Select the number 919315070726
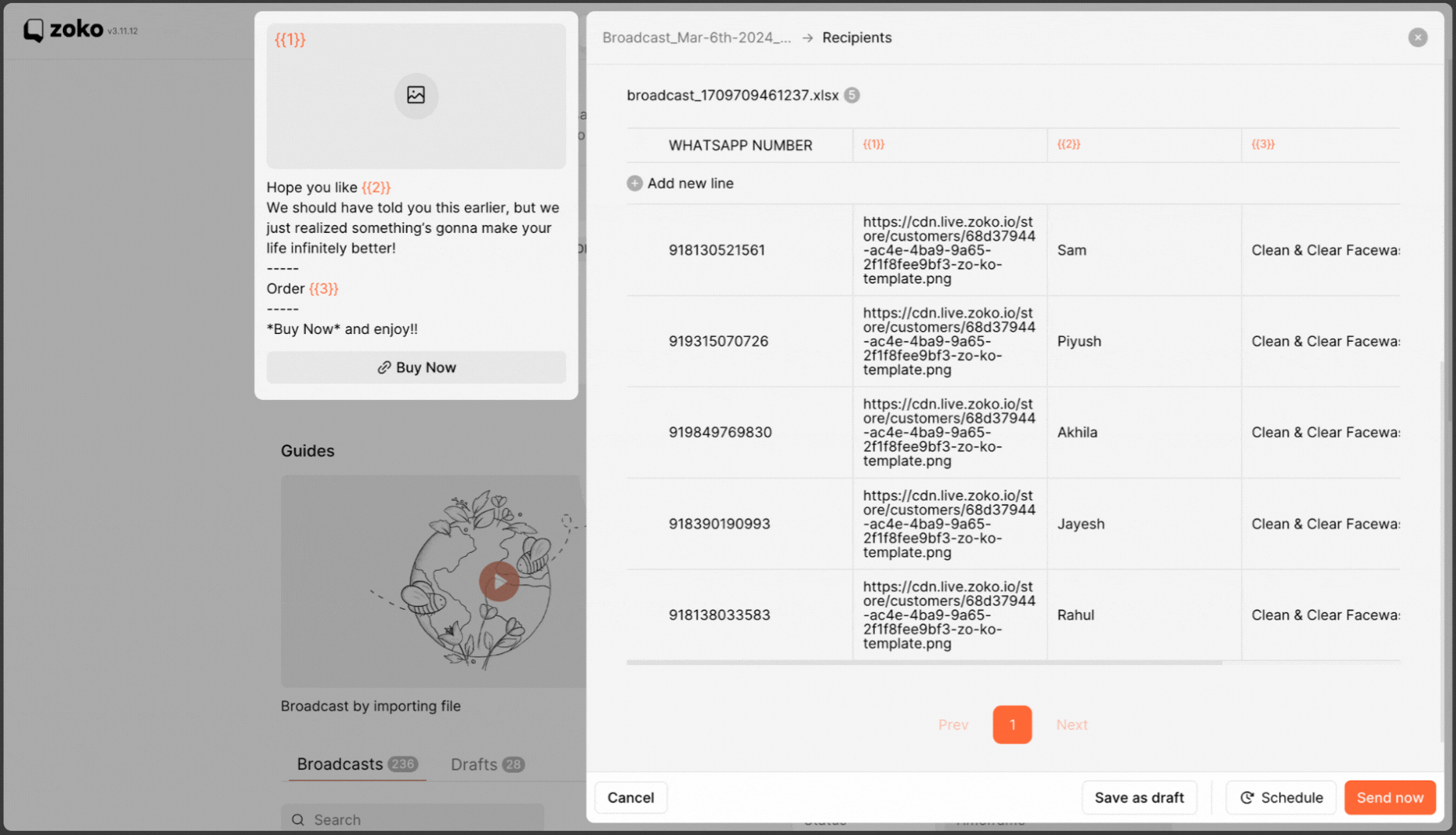This screenshot has height=835, width=1456. tap(718, 341)
